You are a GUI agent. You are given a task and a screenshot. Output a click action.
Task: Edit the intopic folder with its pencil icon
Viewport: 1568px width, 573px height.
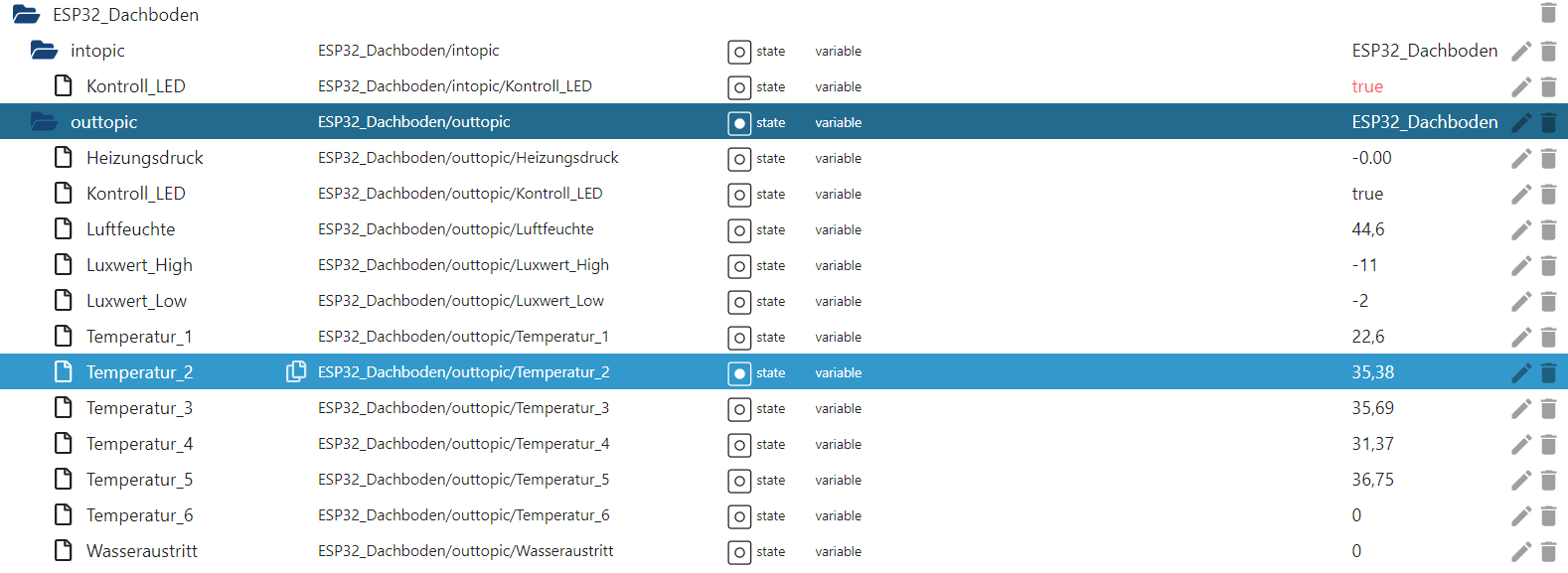pyautogui.click(x=1520, y=51)
